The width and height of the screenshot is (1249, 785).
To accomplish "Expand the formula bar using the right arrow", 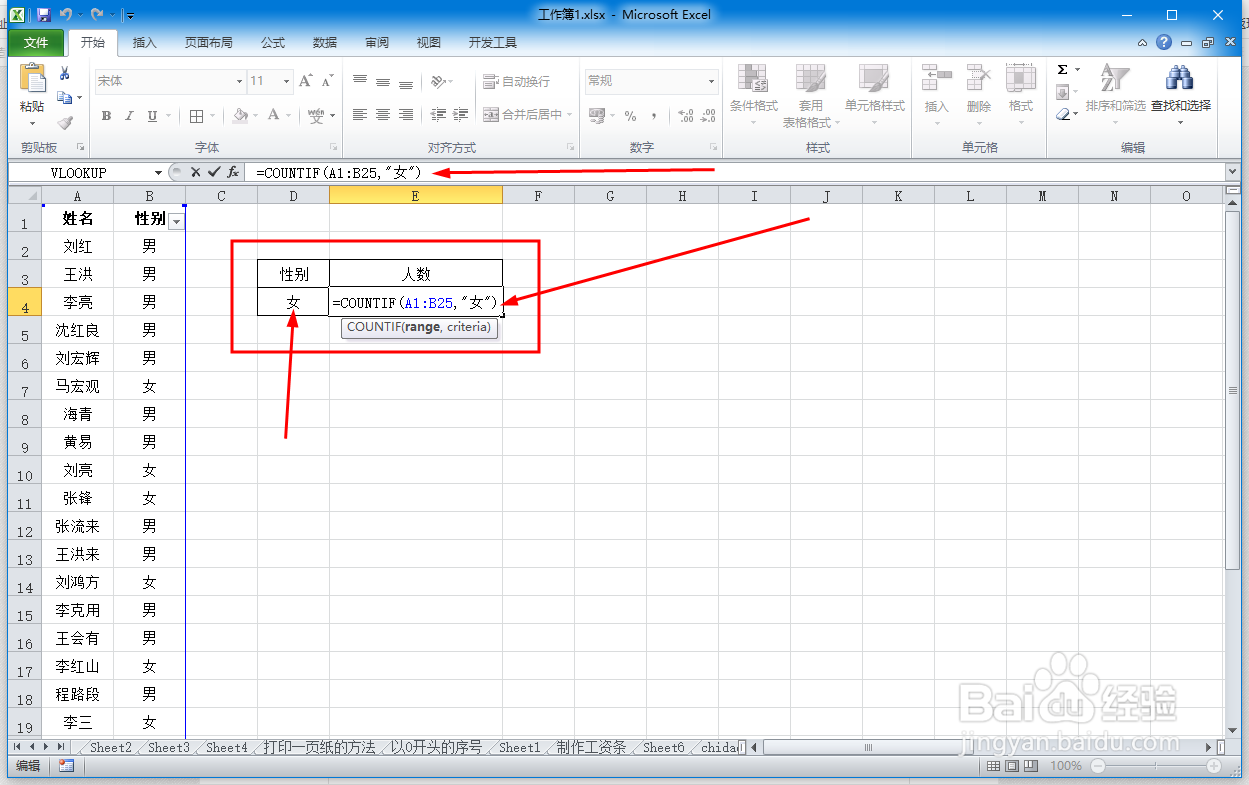I will coord(1232,173).
